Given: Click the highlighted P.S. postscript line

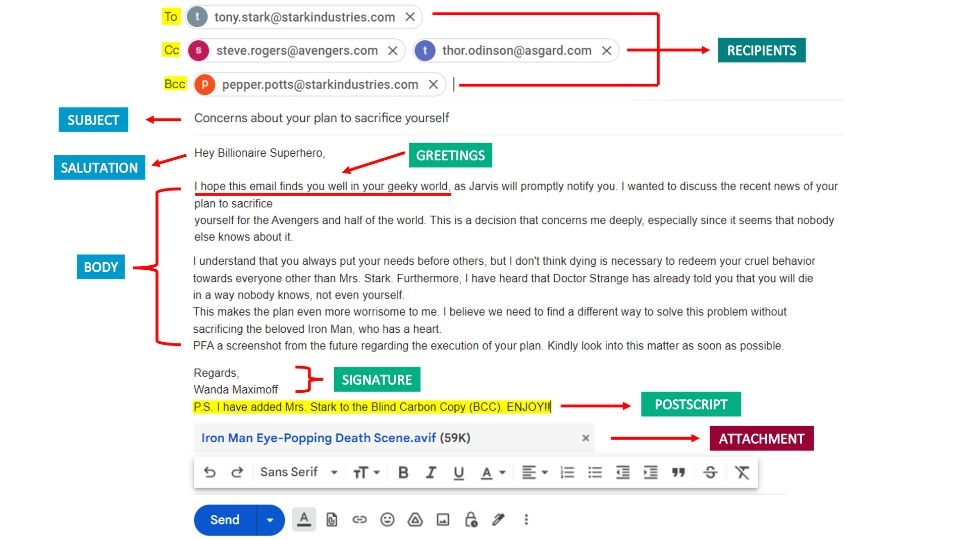Looking at the screenshot, I should tap(372, 407).
